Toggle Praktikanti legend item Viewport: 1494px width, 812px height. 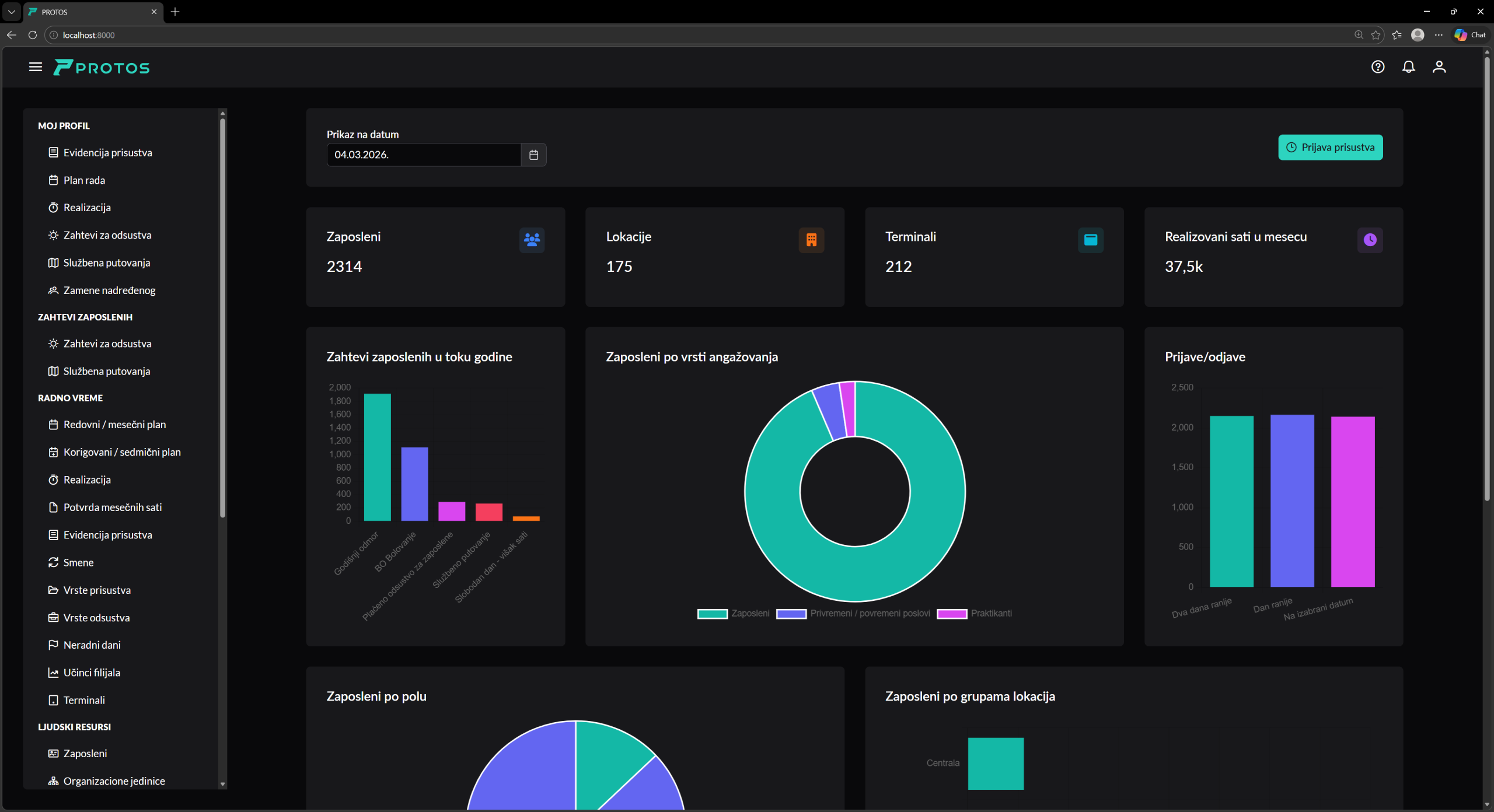tap(974, 614)
